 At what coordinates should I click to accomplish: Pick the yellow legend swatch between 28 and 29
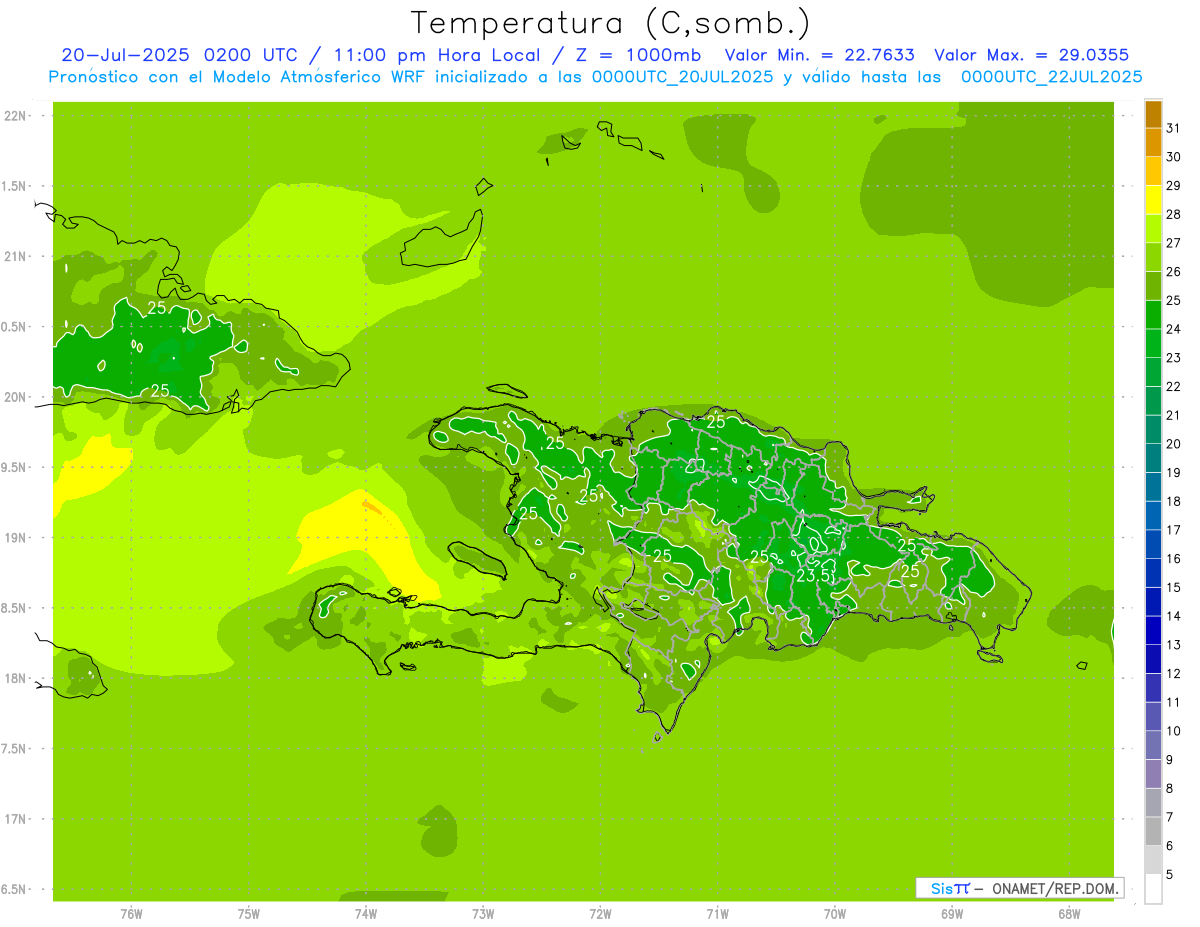[x=1153, y=200]
